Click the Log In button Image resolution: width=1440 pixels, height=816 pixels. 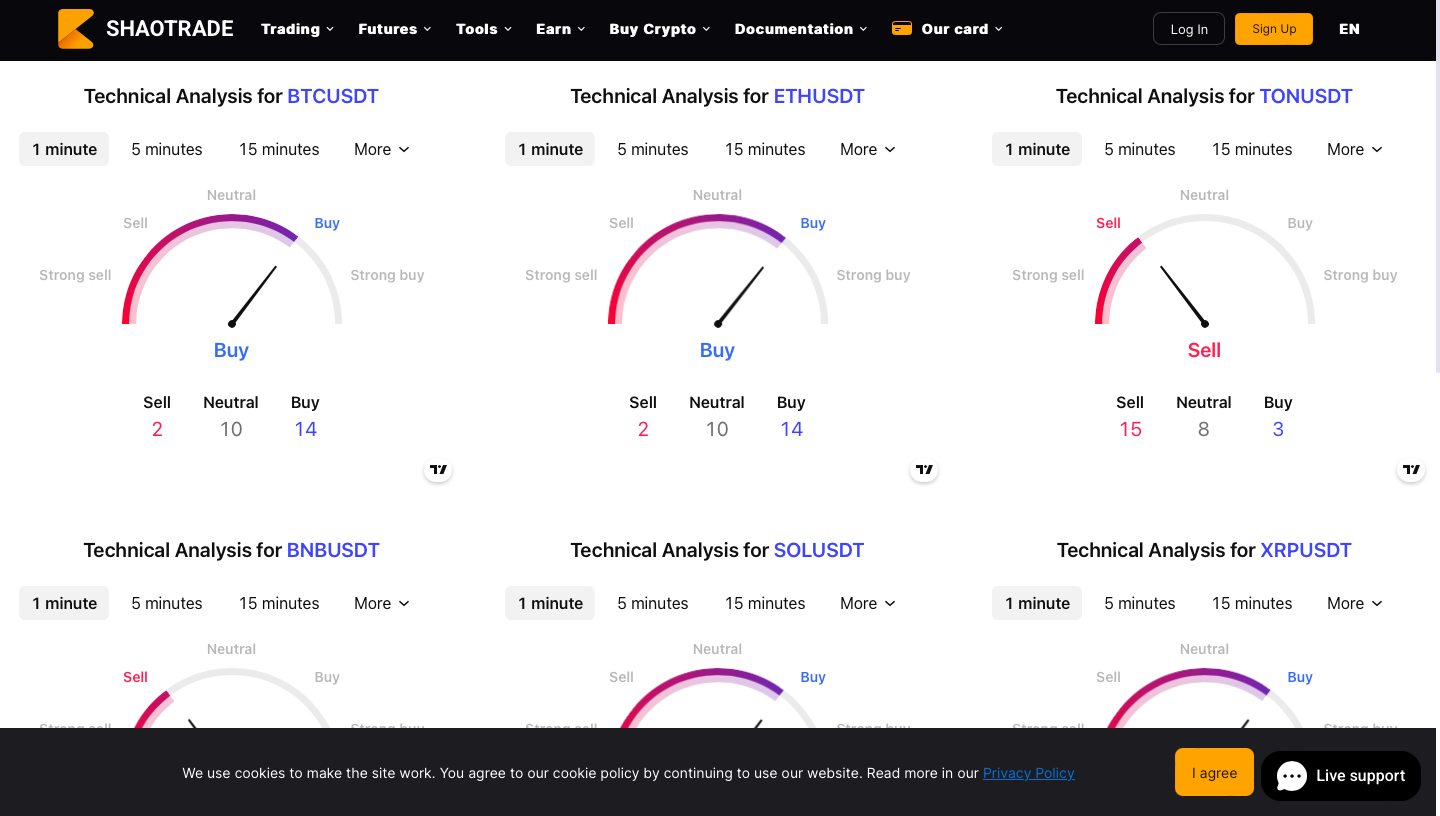coord(1189,29)
